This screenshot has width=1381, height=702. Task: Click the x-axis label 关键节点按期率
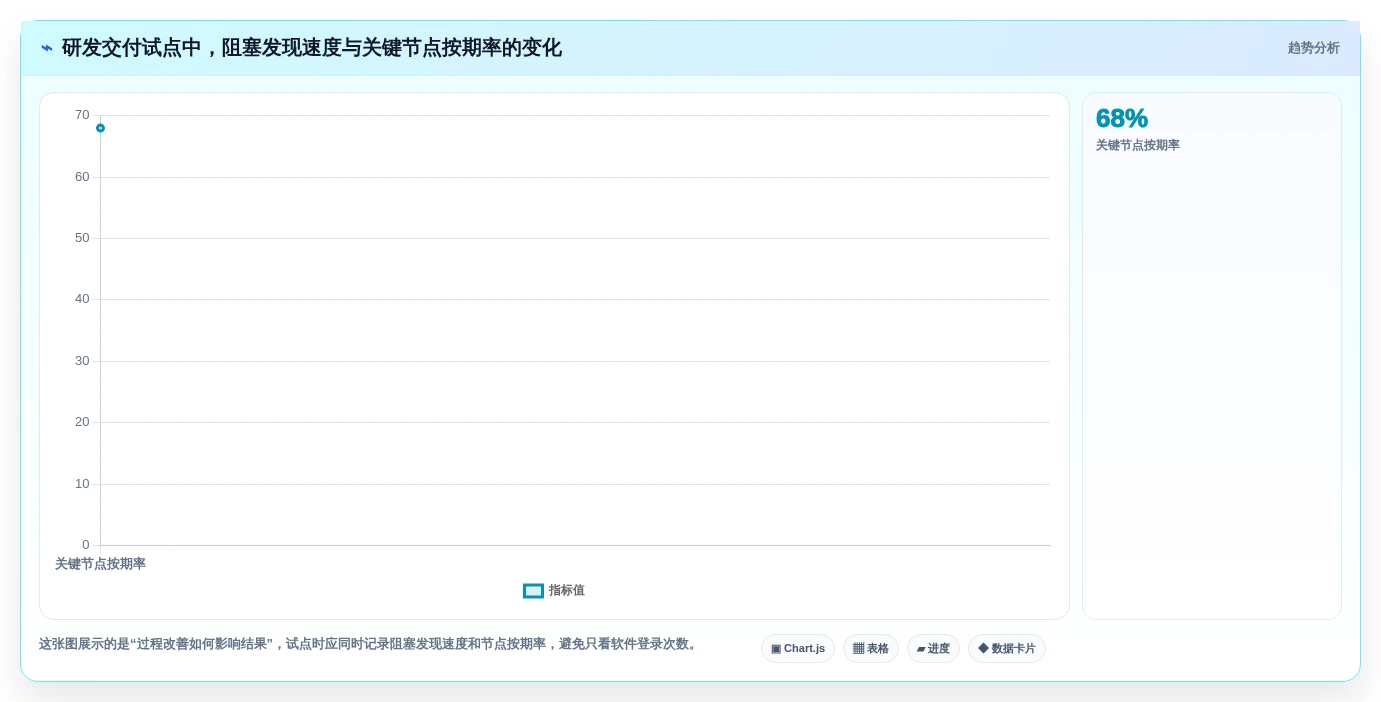[100, 564]
